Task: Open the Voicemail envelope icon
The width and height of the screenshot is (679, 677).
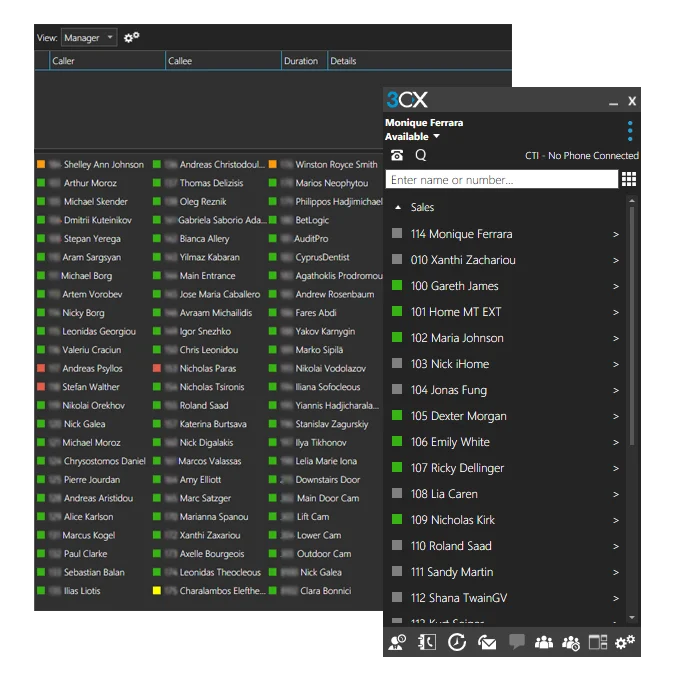Action: (x=487, y=643)
